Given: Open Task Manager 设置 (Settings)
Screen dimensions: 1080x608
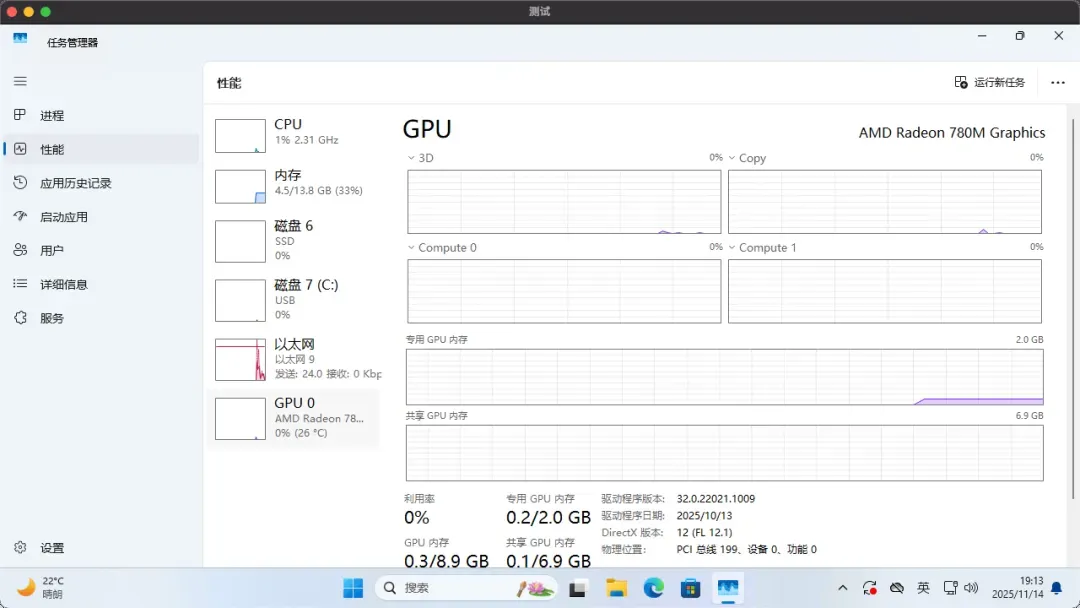Looking at the screenshot, I should pos(52,548).
